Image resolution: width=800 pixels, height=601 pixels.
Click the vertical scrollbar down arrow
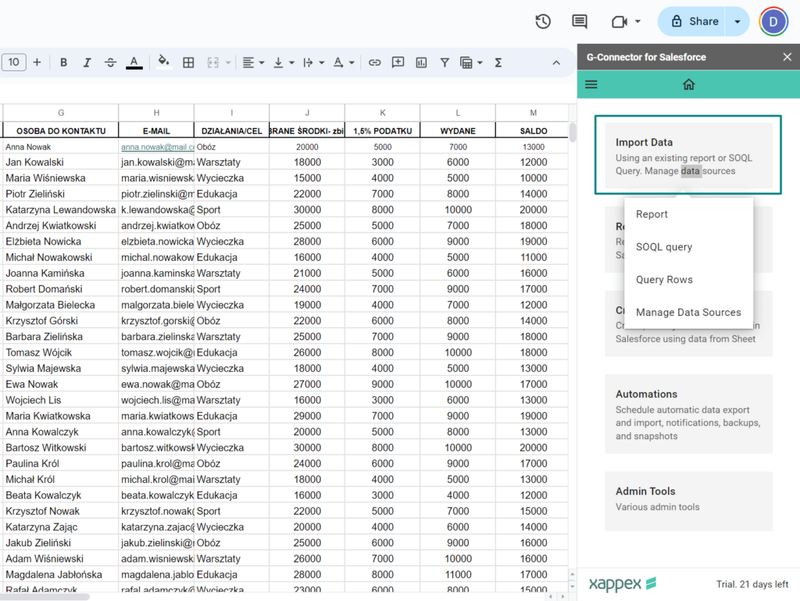(x=572, y=587)
